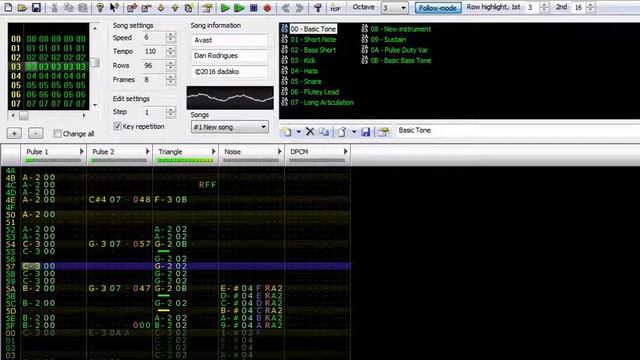Select instrument 06 - Flutey Lead

coord(315,92)
